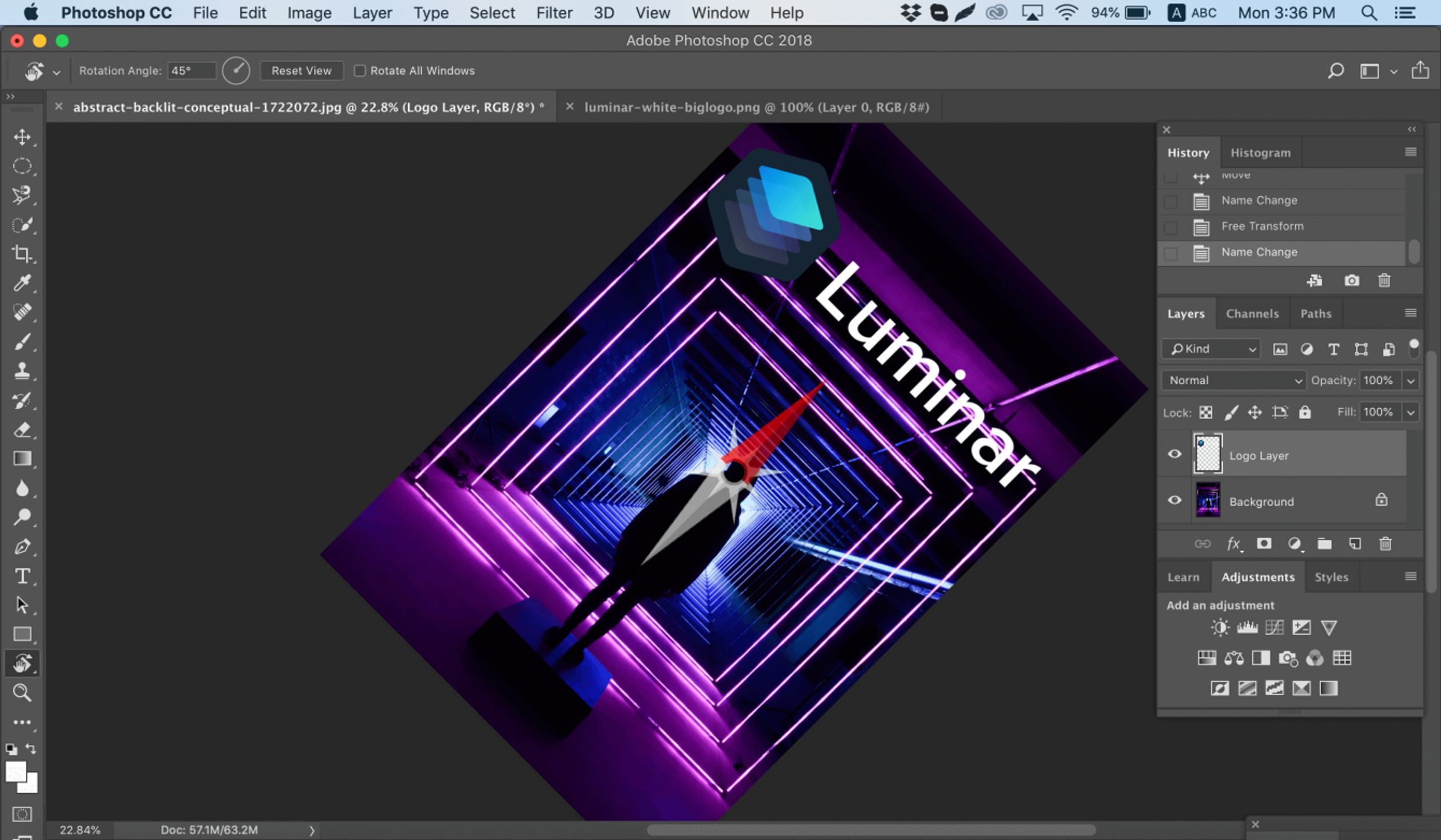Select the Clone Stamp tool

(22, 370)
